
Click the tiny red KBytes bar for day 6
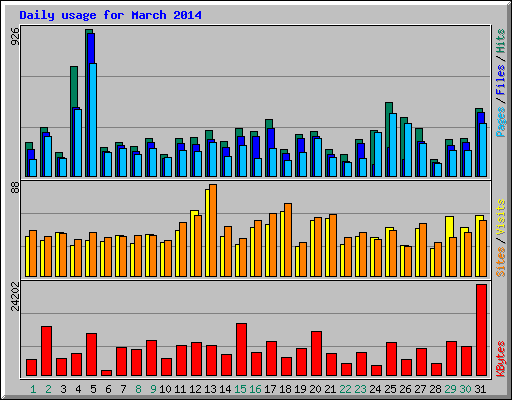[x=106, y=373]
